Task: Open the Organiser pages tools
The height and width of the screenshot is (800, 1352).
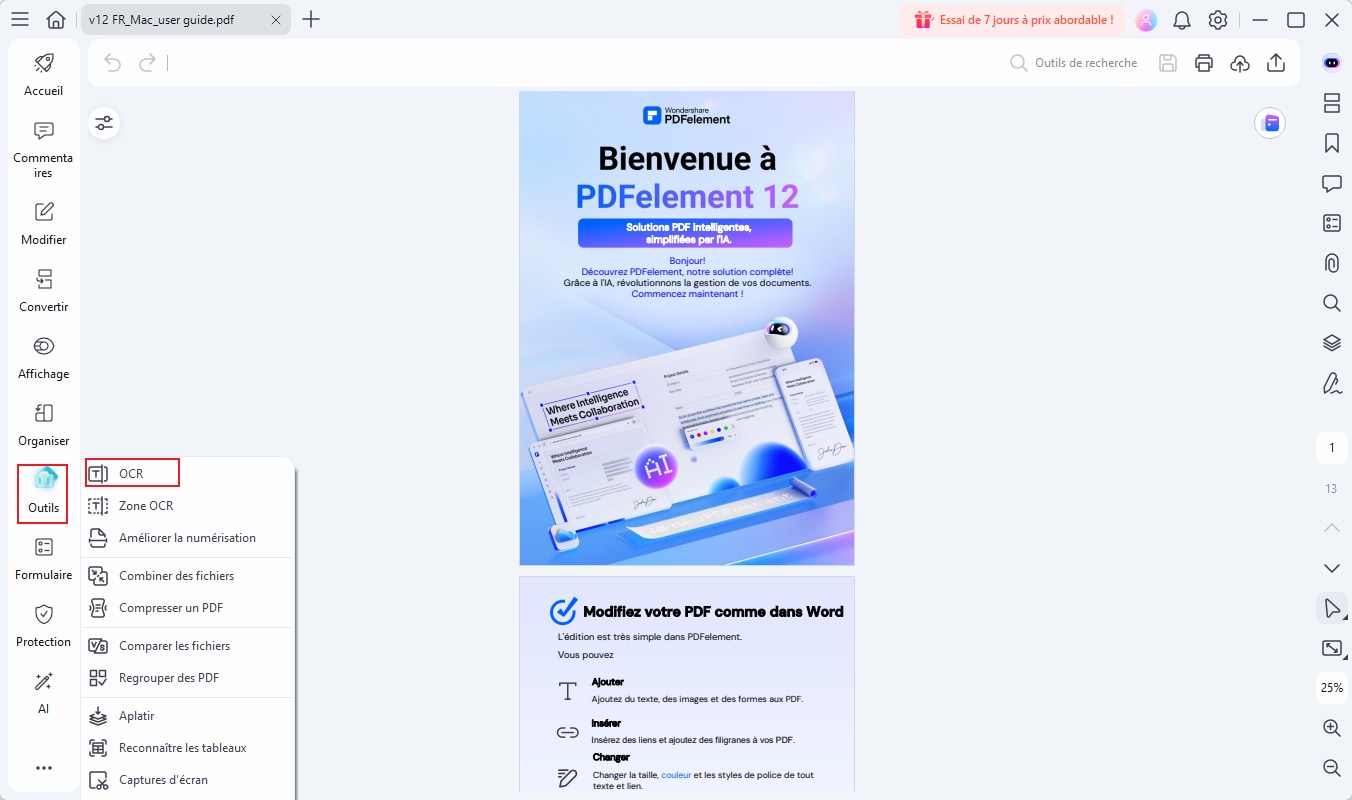Action: [x=43, y=425]
